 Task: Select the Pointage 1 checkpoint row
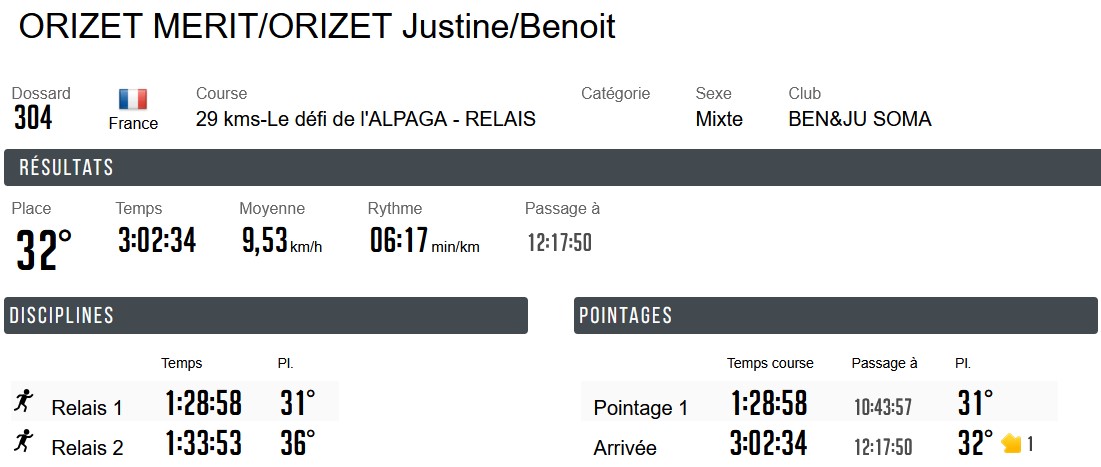641,407
